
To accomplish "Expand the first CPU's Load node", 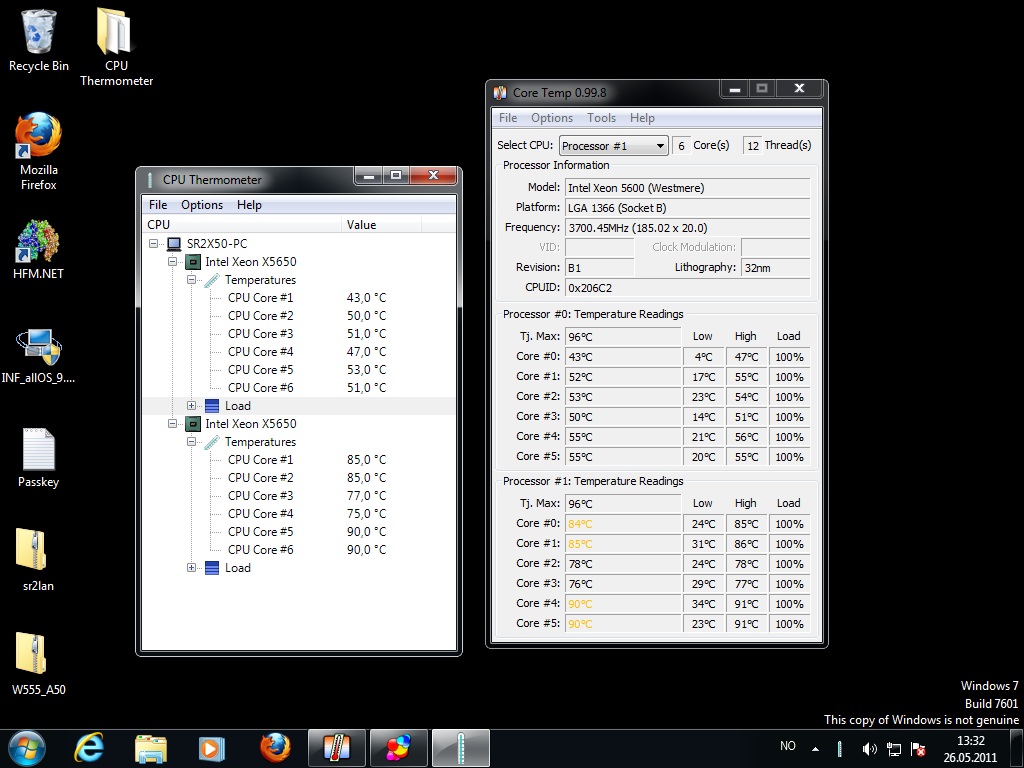I will (x=191, y=406).
